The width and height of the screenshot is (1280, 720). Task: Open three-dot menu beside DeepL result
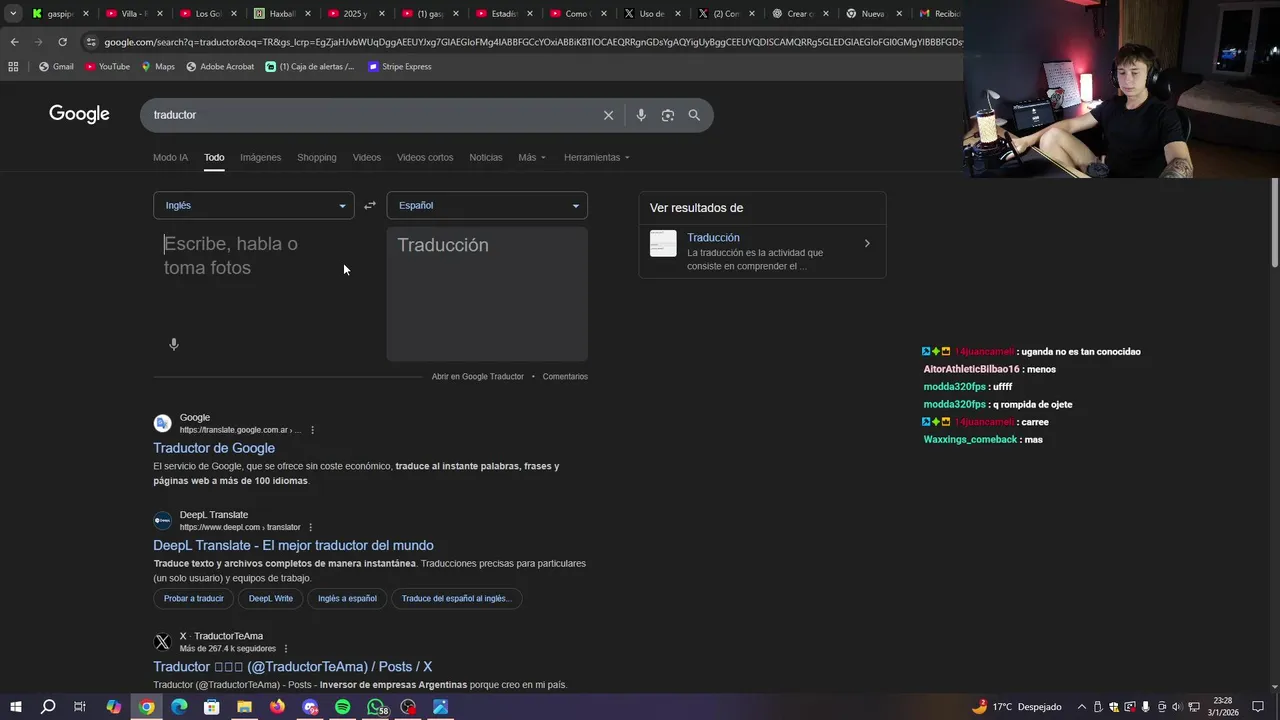[310, 527]
